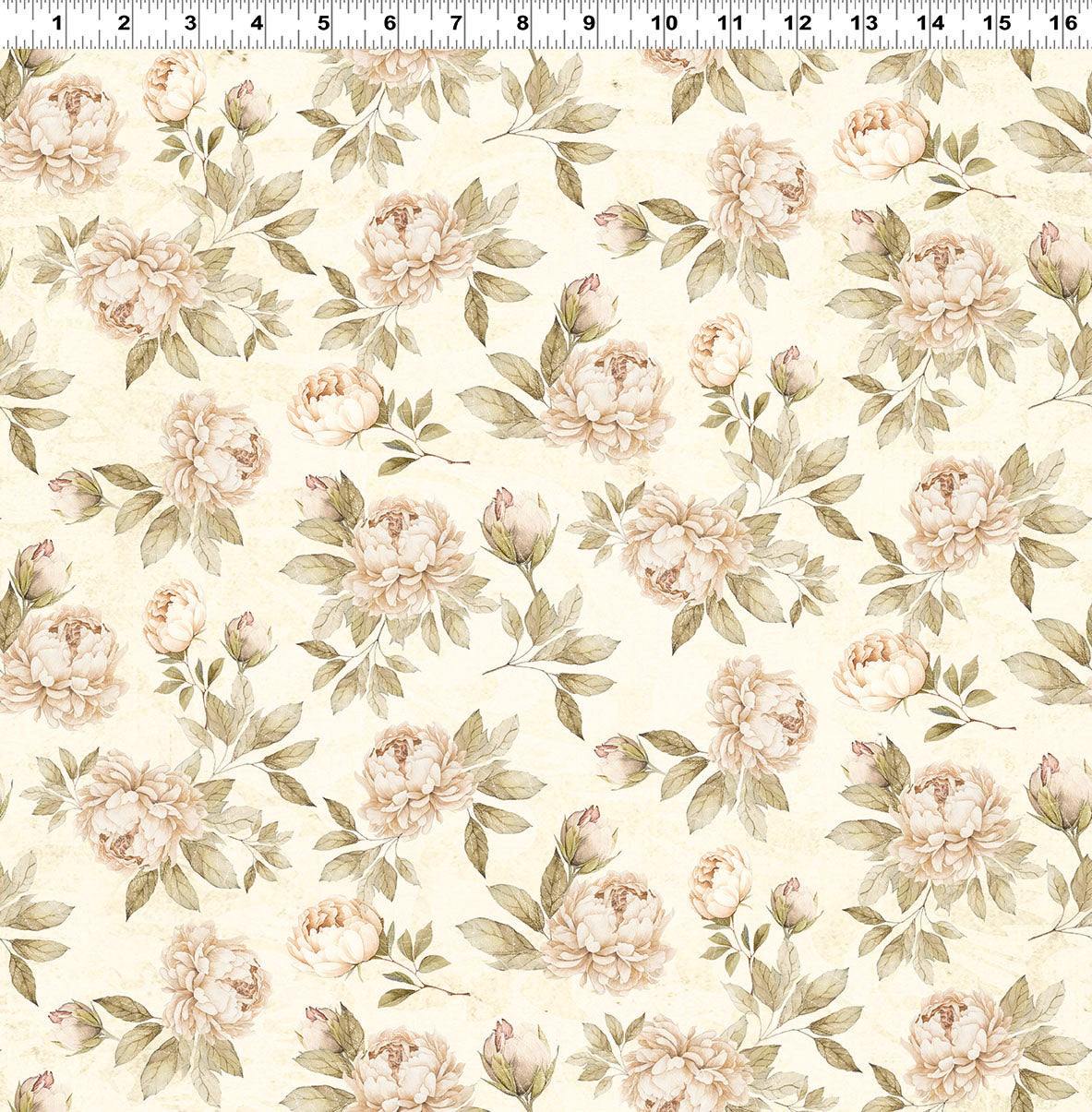Click the number 8 on the ruler
Screen dimensions: 1092x1112
(x=522, y=23)
